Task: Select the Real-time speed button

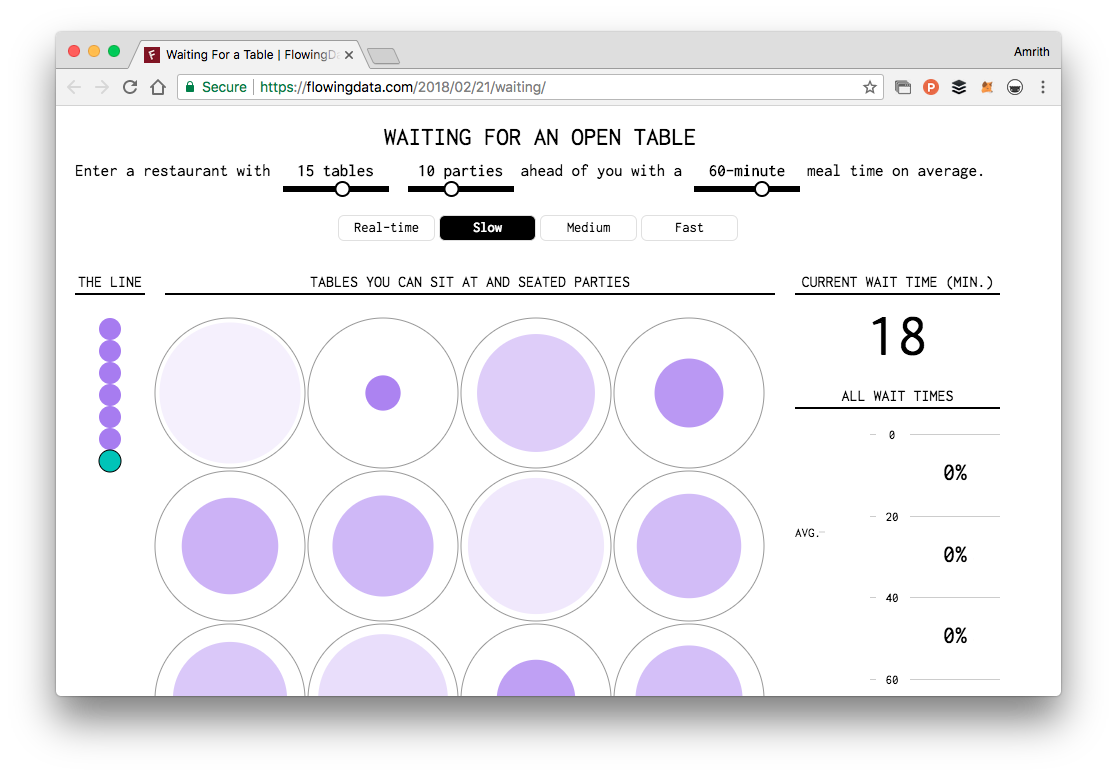Action: [386, 228]
